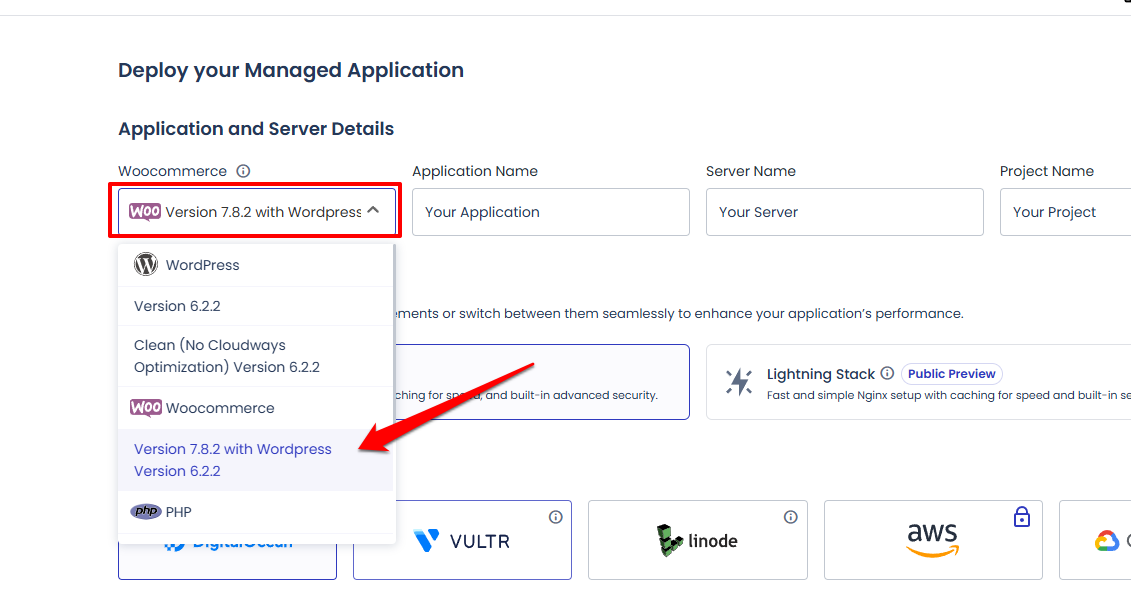Click the Public Preview badge

tap(951, 374)
